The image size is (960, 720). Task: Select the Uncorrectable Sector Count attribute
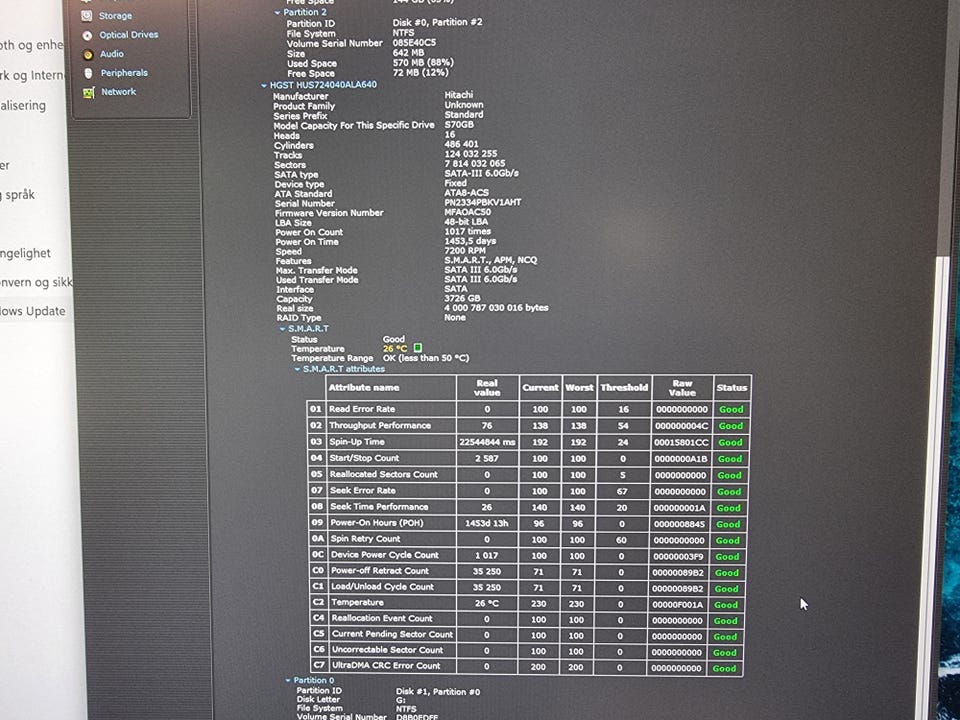pos(388,650)
